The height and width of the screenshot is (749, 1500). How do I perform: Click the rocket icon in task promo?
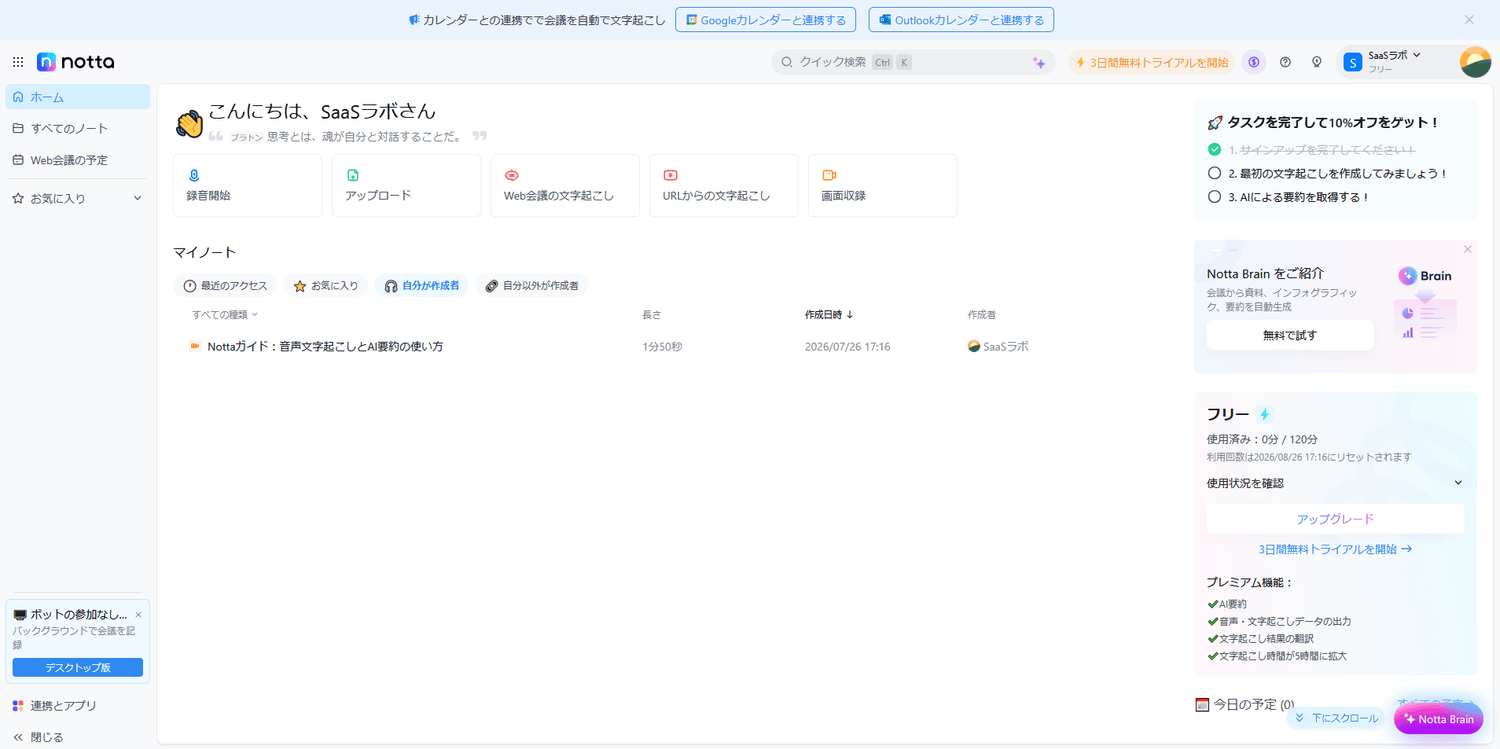[1215, 123]
